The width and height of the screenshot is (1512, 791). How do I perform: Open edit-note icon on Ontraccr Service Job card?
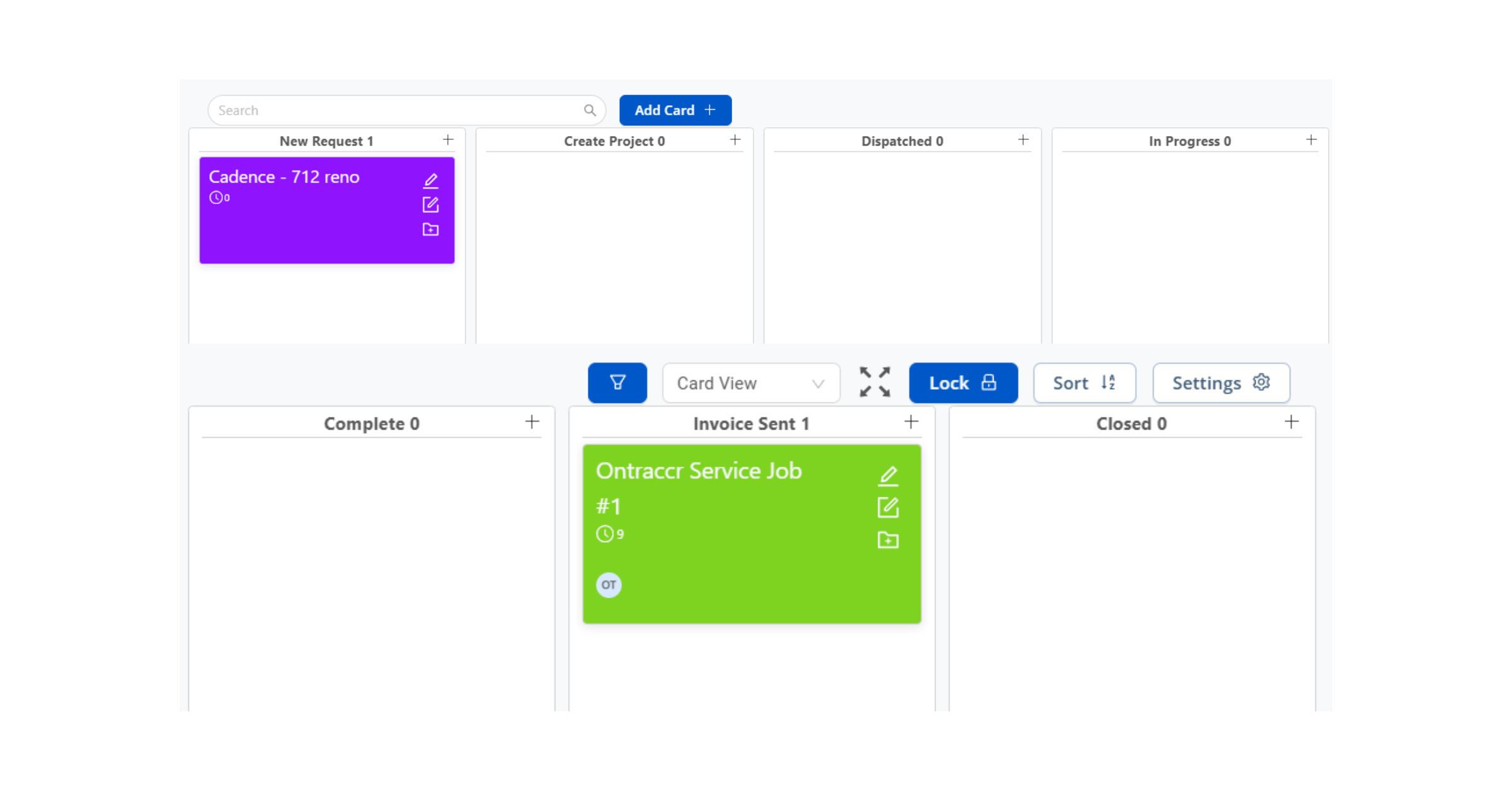[888, 508]
